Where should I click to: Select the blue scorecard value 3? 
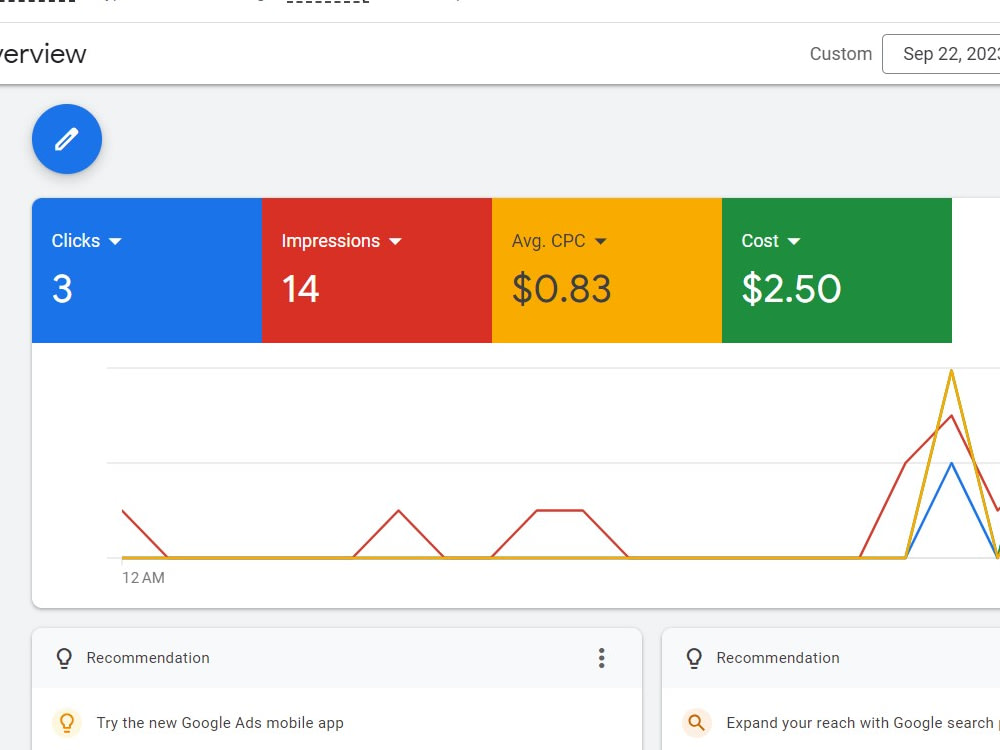[62, 289]
